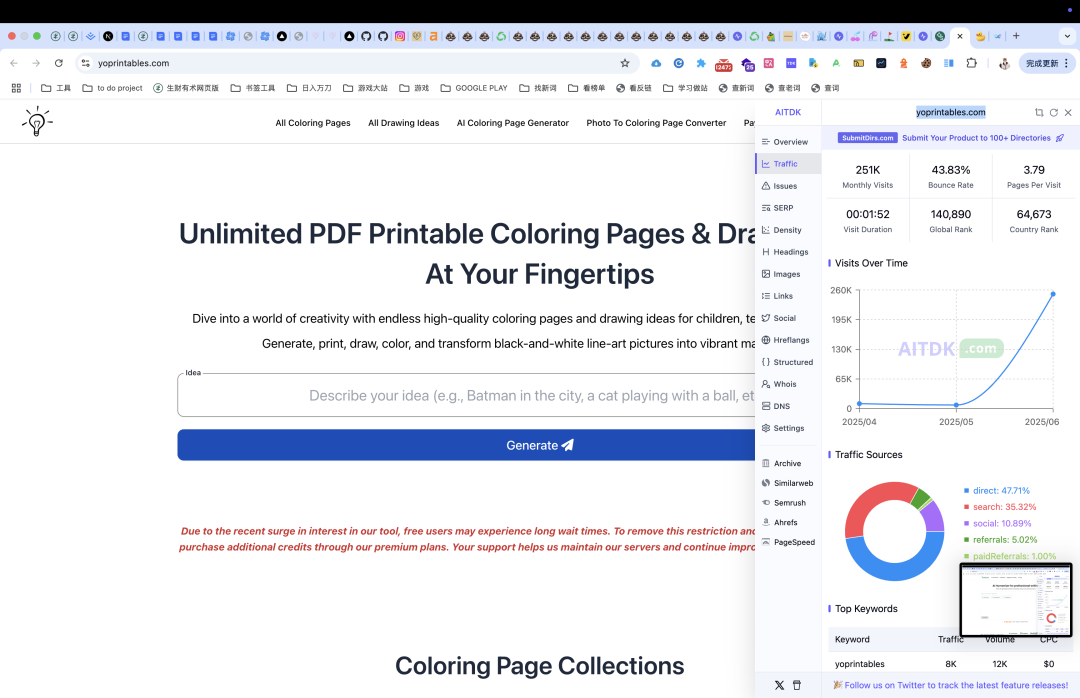Open the 游戏大站 bookmarks folder

(365, 88)
